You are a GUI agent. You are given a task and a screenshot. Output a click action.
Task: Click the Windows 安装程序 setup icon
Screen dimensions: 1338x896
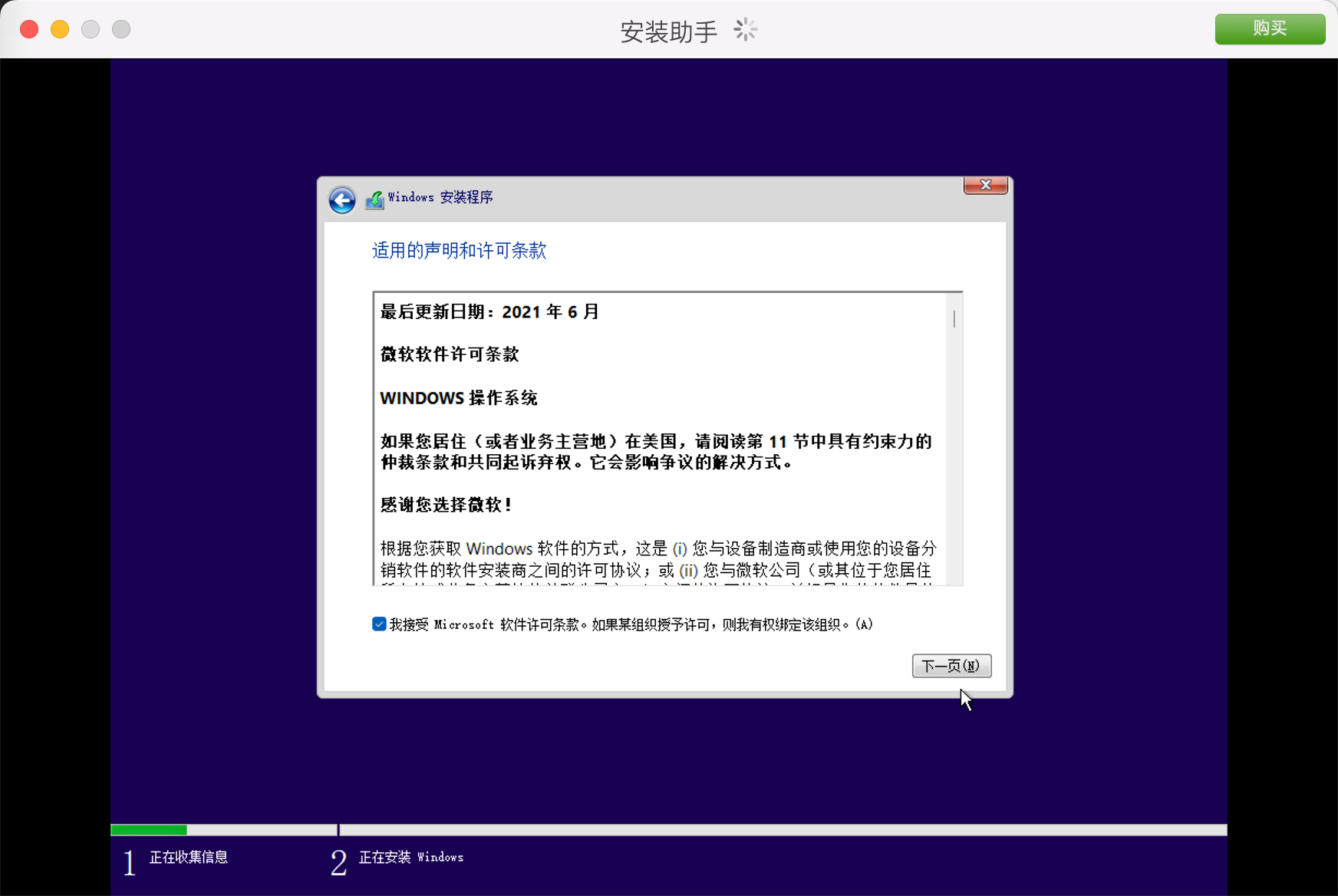[374, 199]
